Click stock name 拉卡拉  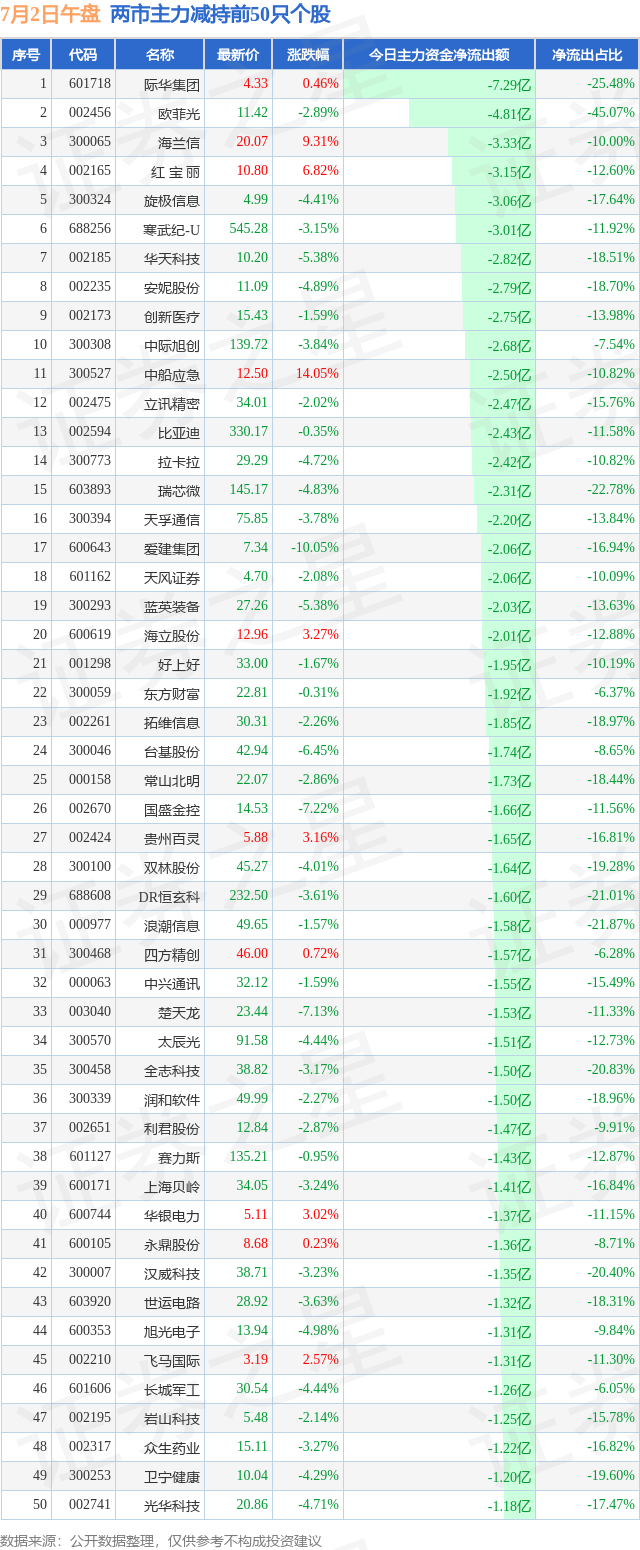point(179,462)
